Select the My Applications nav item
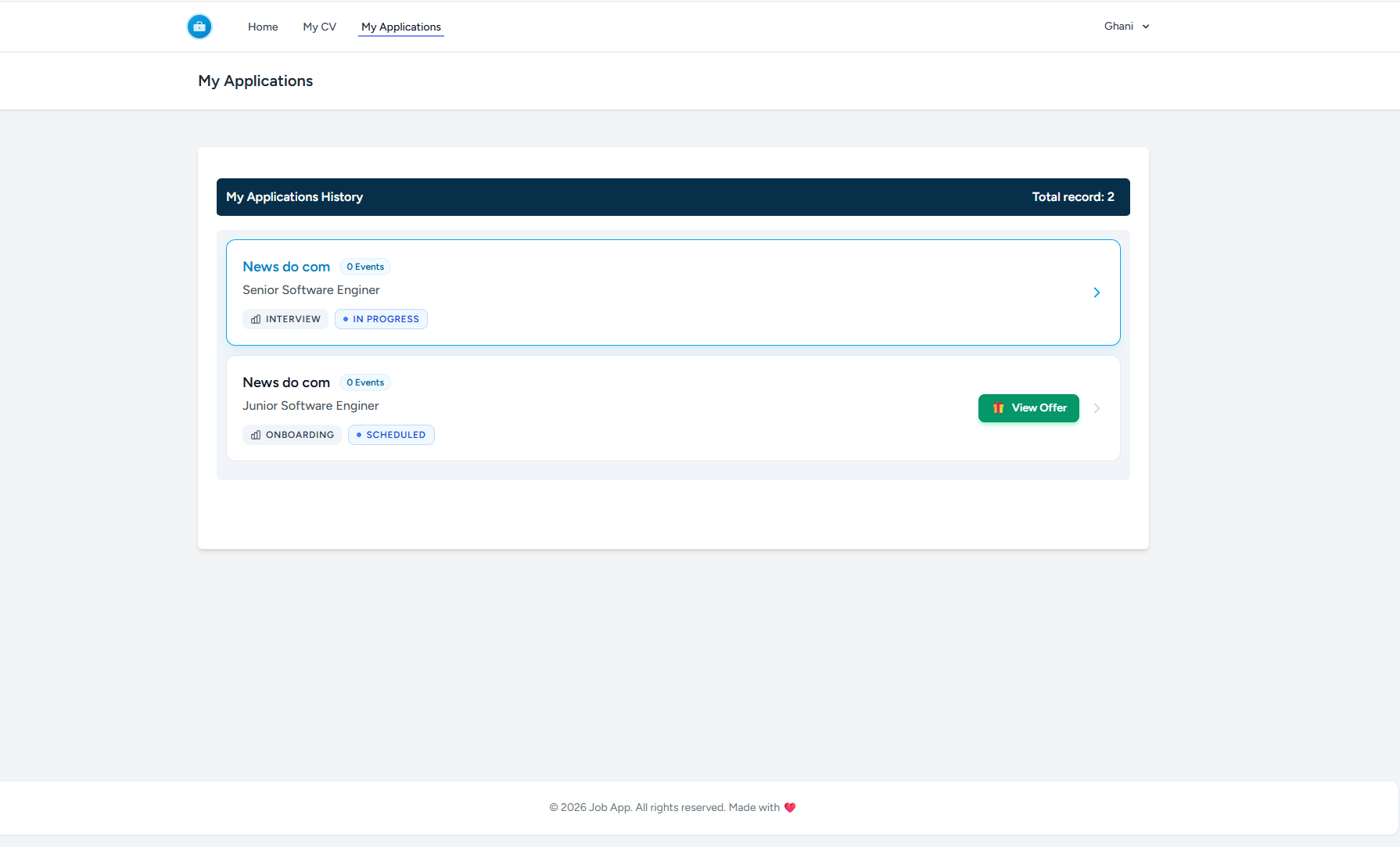The image size is (1400, 847). 401,27
